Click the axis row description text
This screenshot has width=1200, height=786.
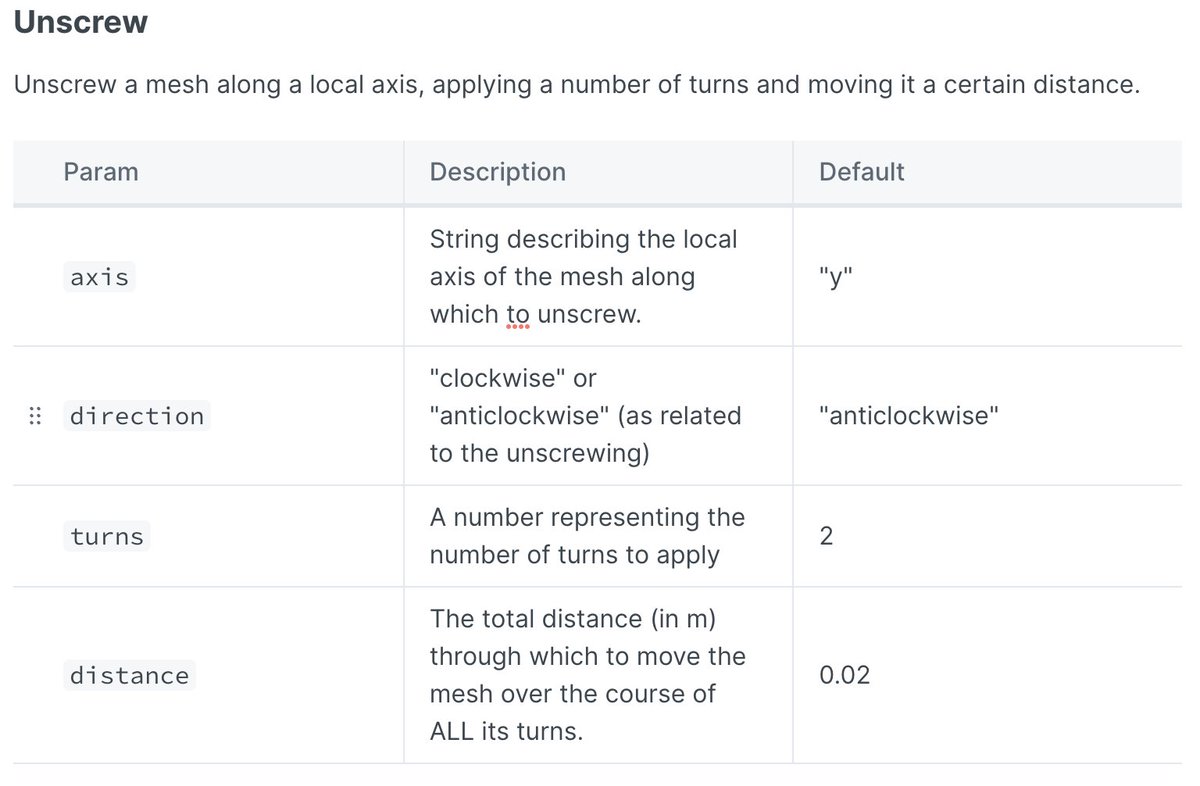click(583, 277)
